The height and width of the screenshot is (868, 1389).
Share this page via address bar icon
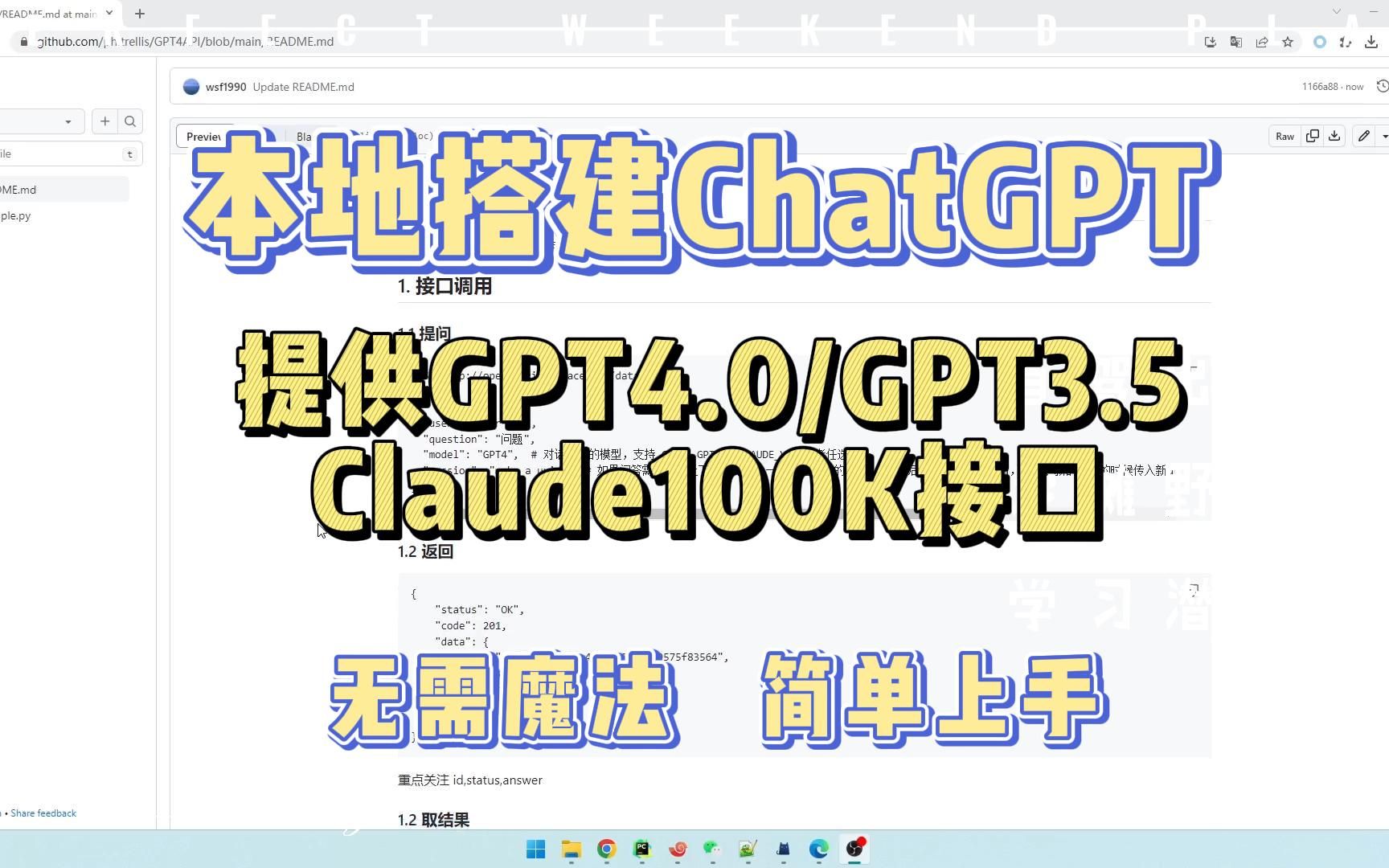[x=1262, y=42]
